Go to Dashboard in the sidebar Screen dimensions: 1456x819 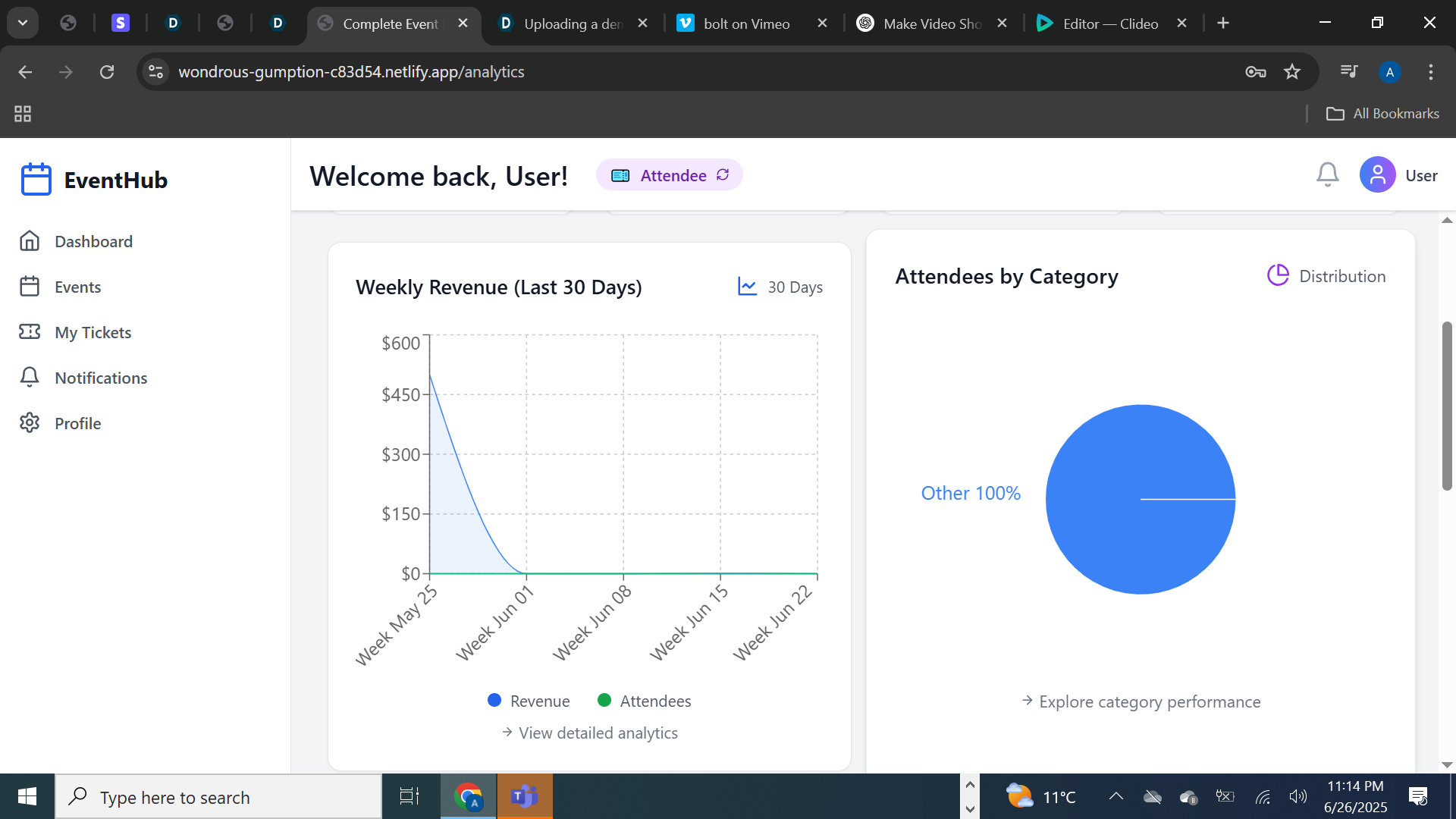coord(93,241)
